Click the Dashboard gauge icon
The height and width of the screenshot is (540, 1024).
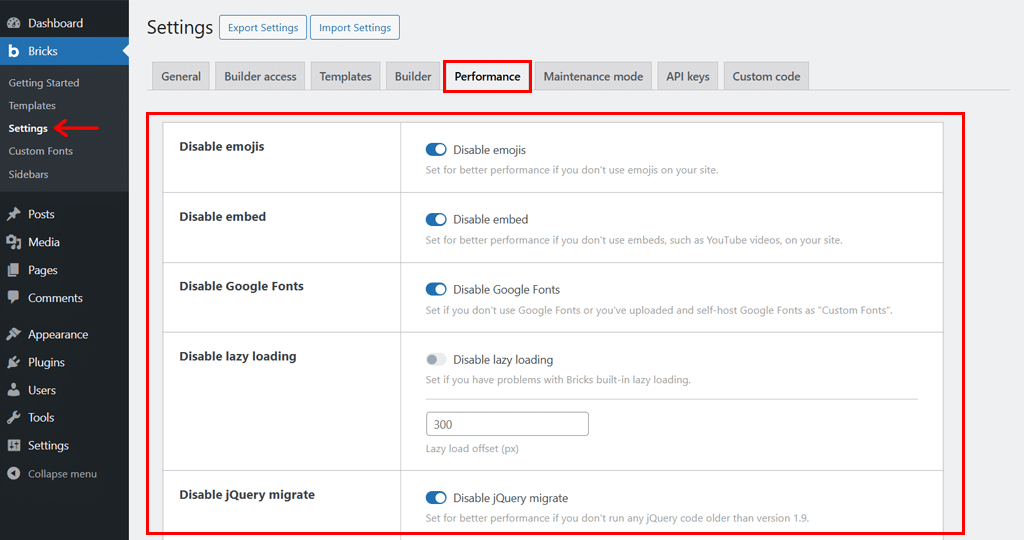coord(14,23)
